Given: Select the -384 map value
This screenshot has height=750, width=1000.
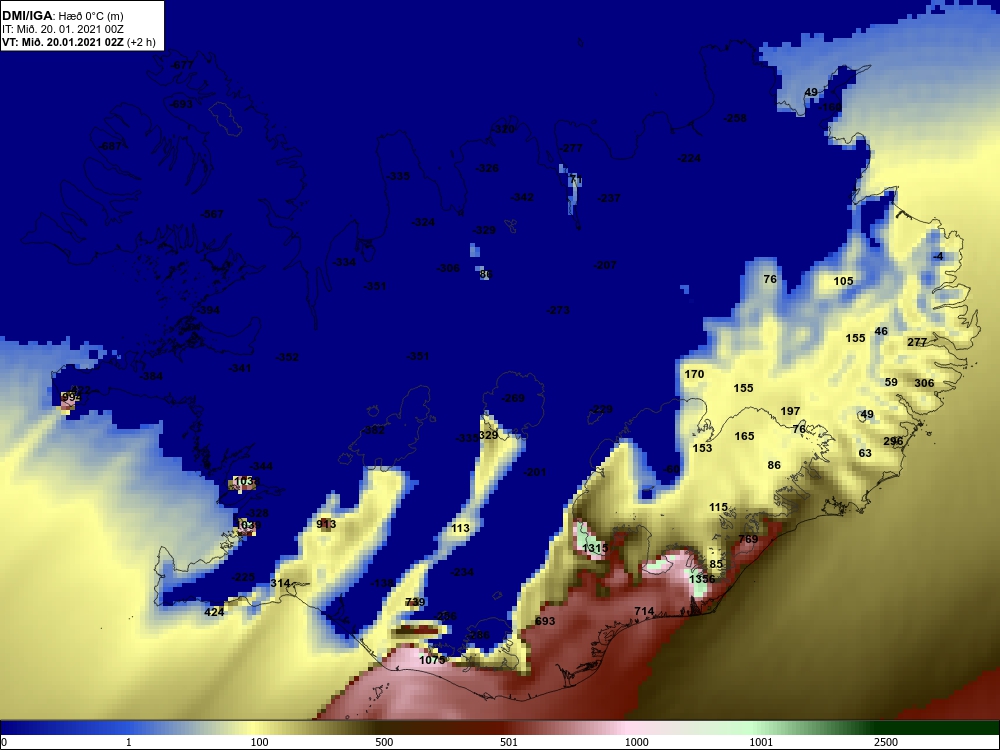Looking at the screenshot, I should tap(151, 376).
